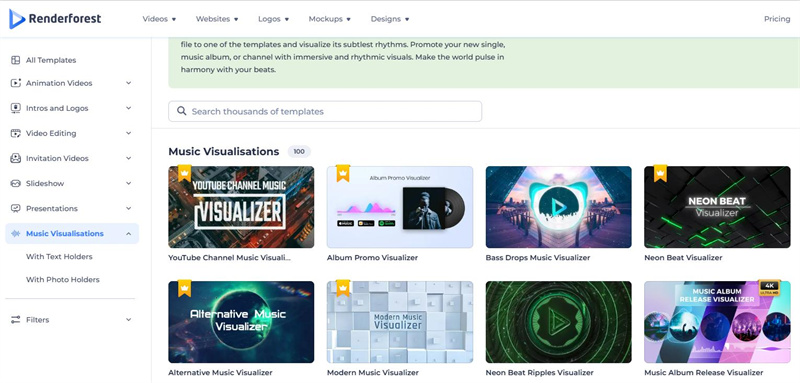The image size is (800, 383).
Task: Click the Alternative Music Visualizer title text
Action: (x=220, y=373)
